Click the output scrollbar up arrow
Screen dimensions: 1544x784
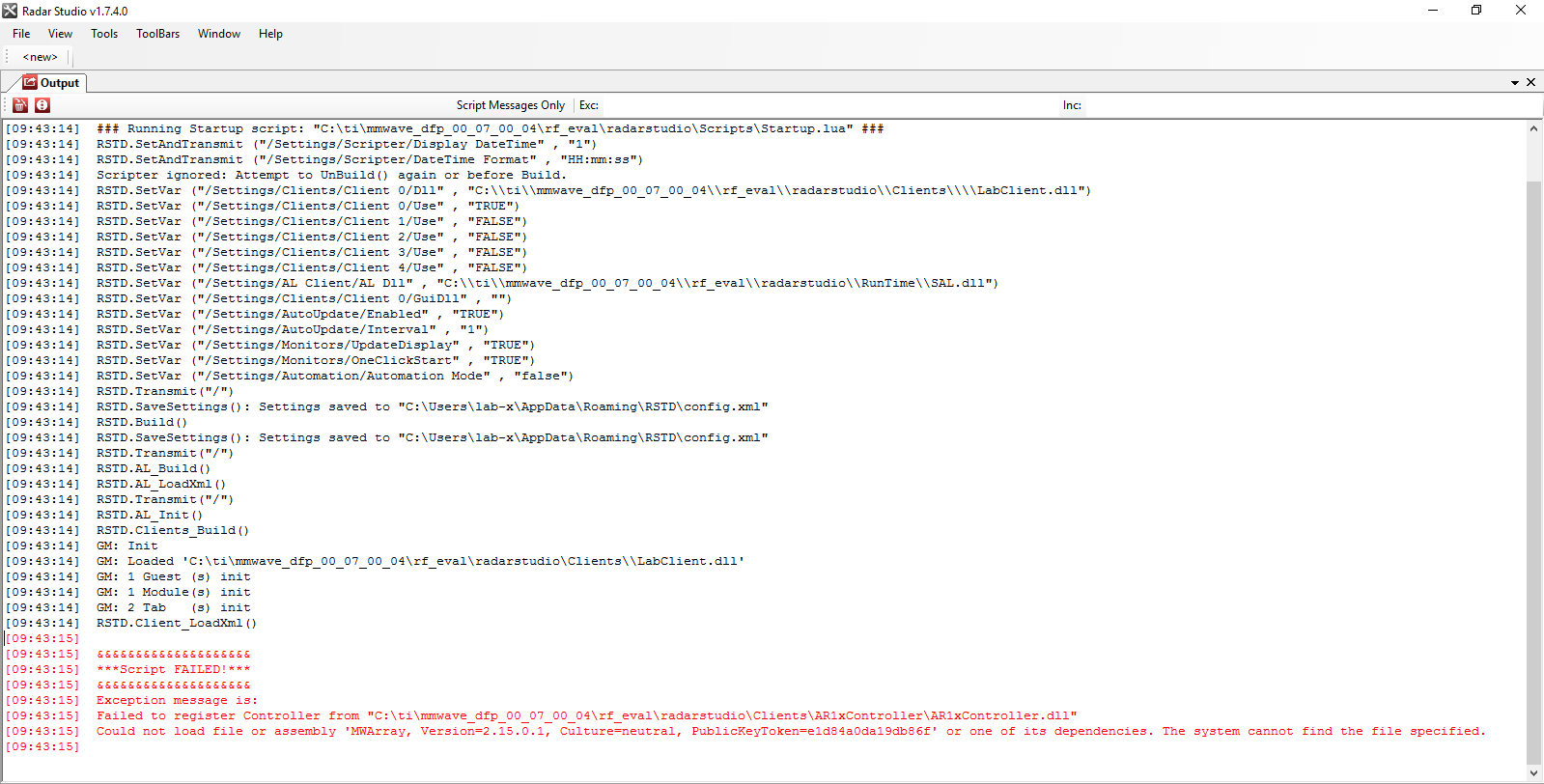[x=1533, y=128]
